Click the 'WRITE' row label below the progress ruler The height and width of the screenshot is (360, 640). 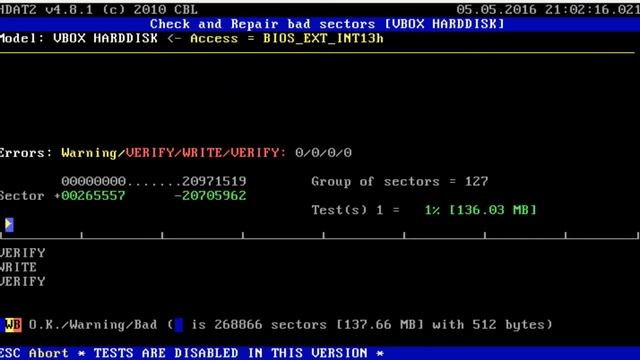(x=18, y=267)
